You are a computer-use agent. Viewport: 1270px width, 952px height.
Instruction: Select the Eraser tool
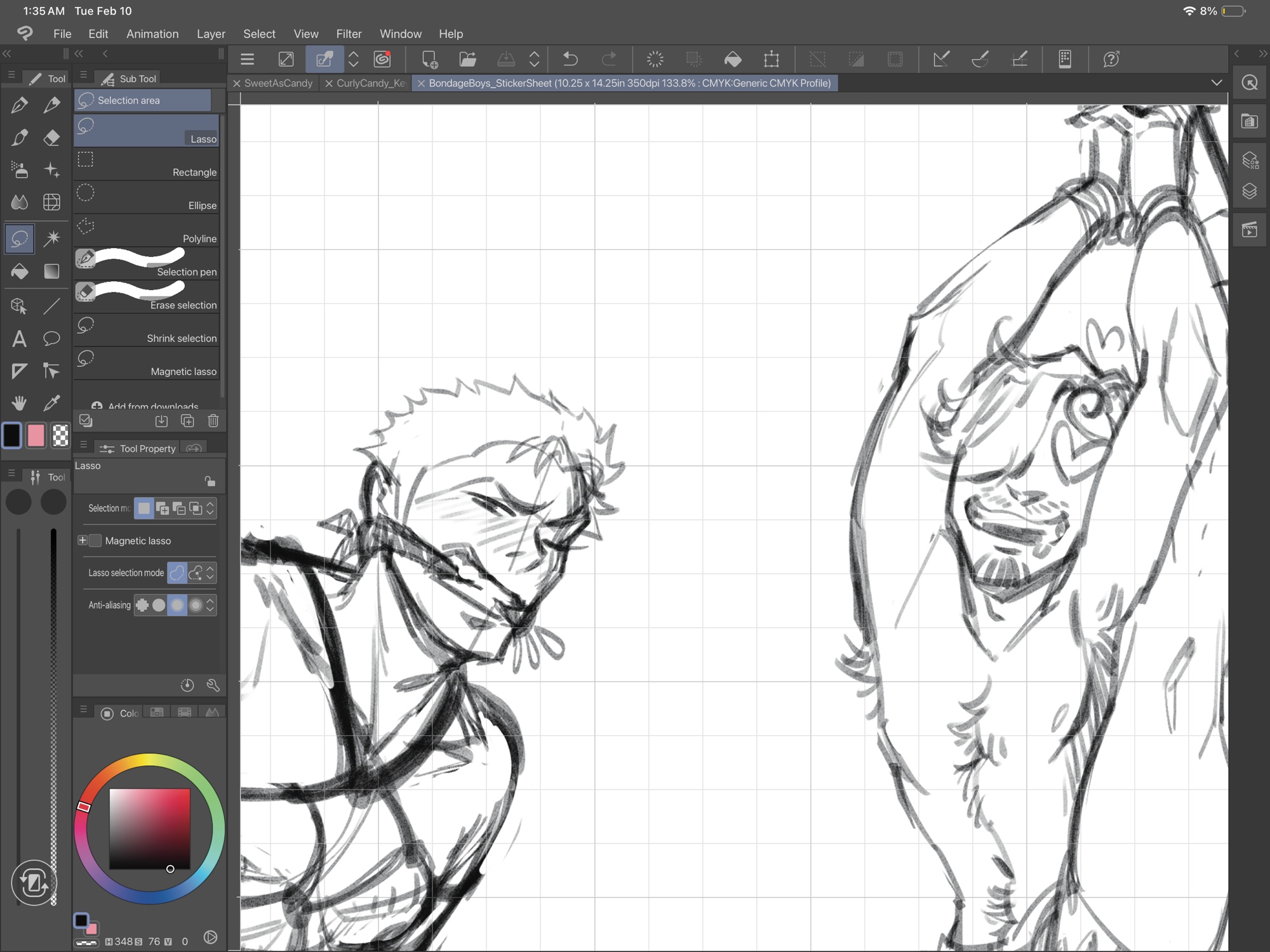[51, 138]
